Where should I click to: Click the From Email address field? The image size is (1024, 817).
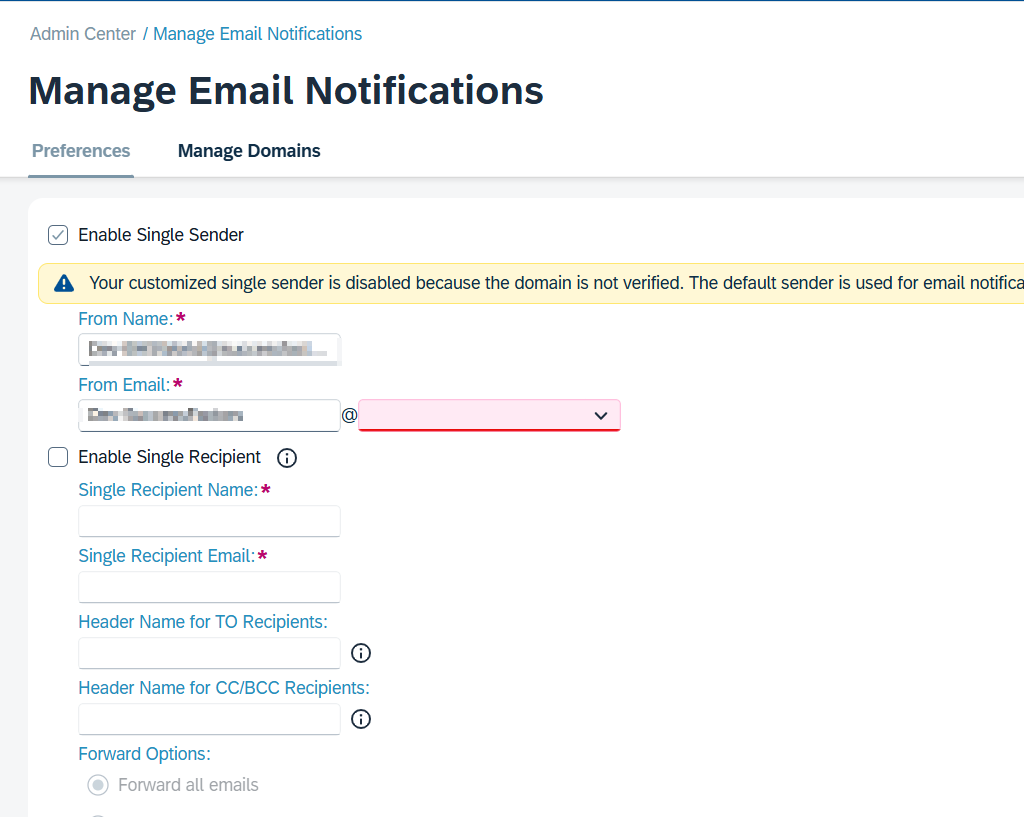(x=209, y=415)
